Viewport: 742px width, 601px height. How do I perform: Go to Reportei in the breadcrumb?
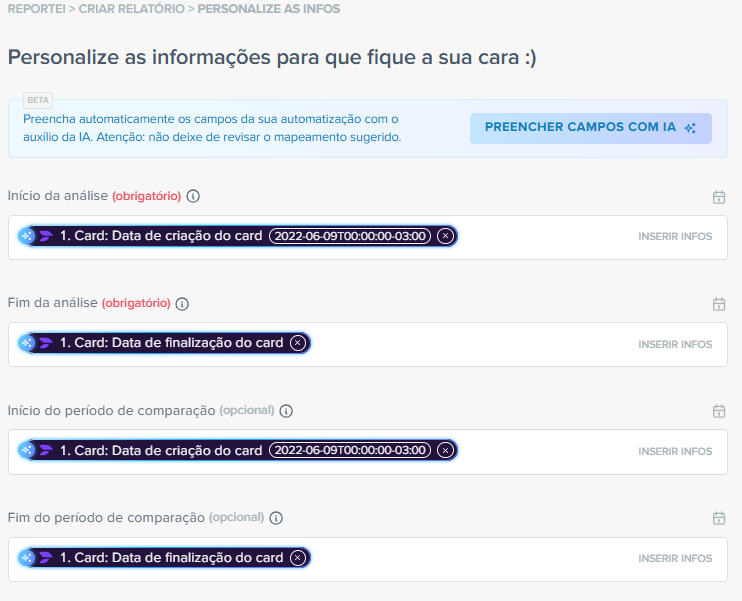click(37, 9)
